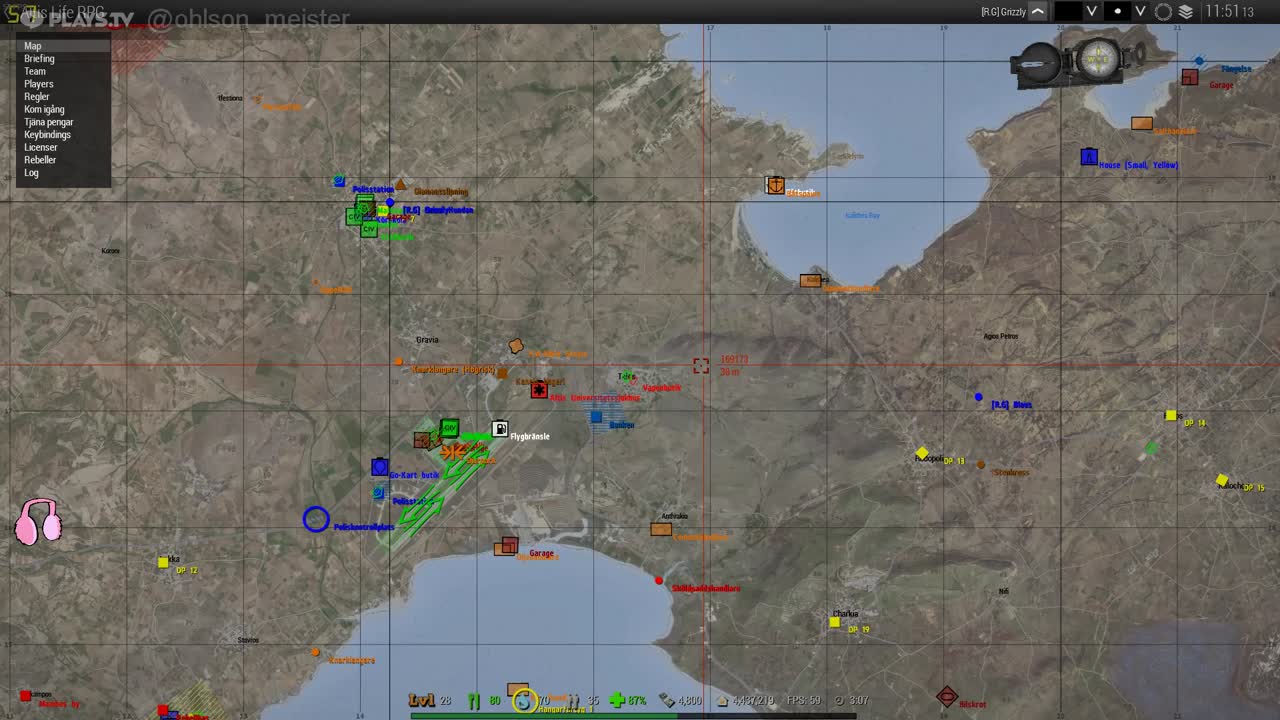The width and height of the screenshot is (1280, 720).
Task: Click the blue Poliskontrollplats circle marker
Action: pos(316,519)
